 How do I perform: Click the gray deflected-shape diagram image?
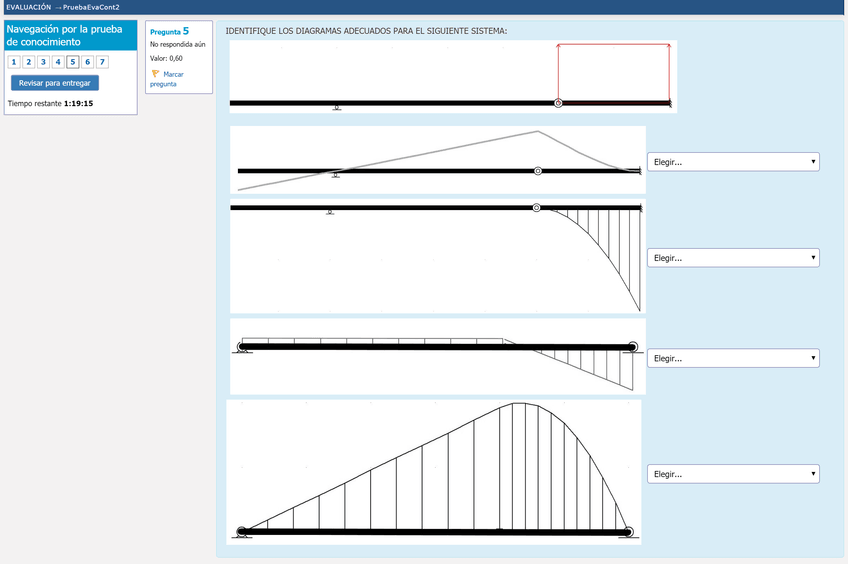pos(438,160)
